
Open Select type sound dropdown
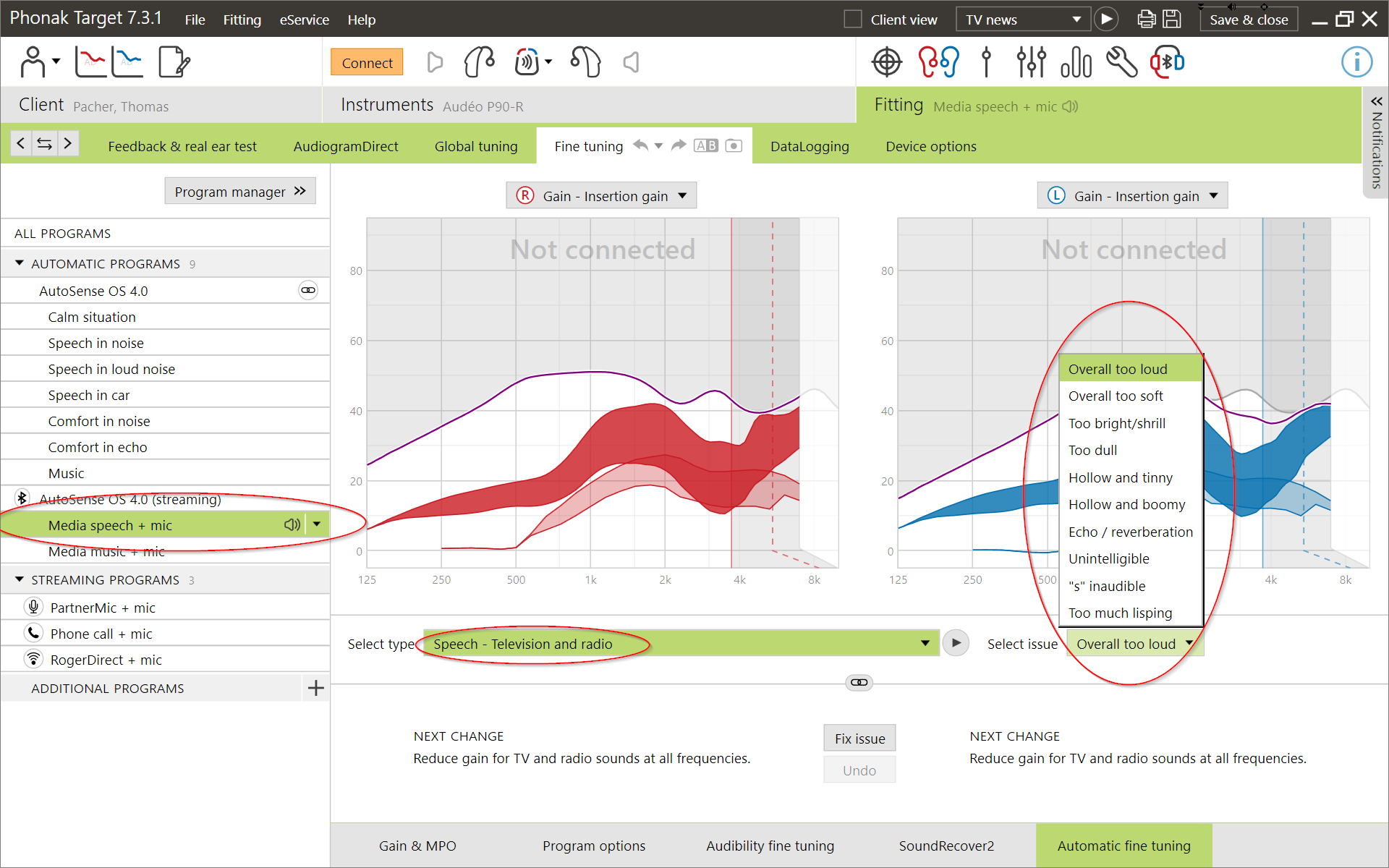[x=681, y=643]
